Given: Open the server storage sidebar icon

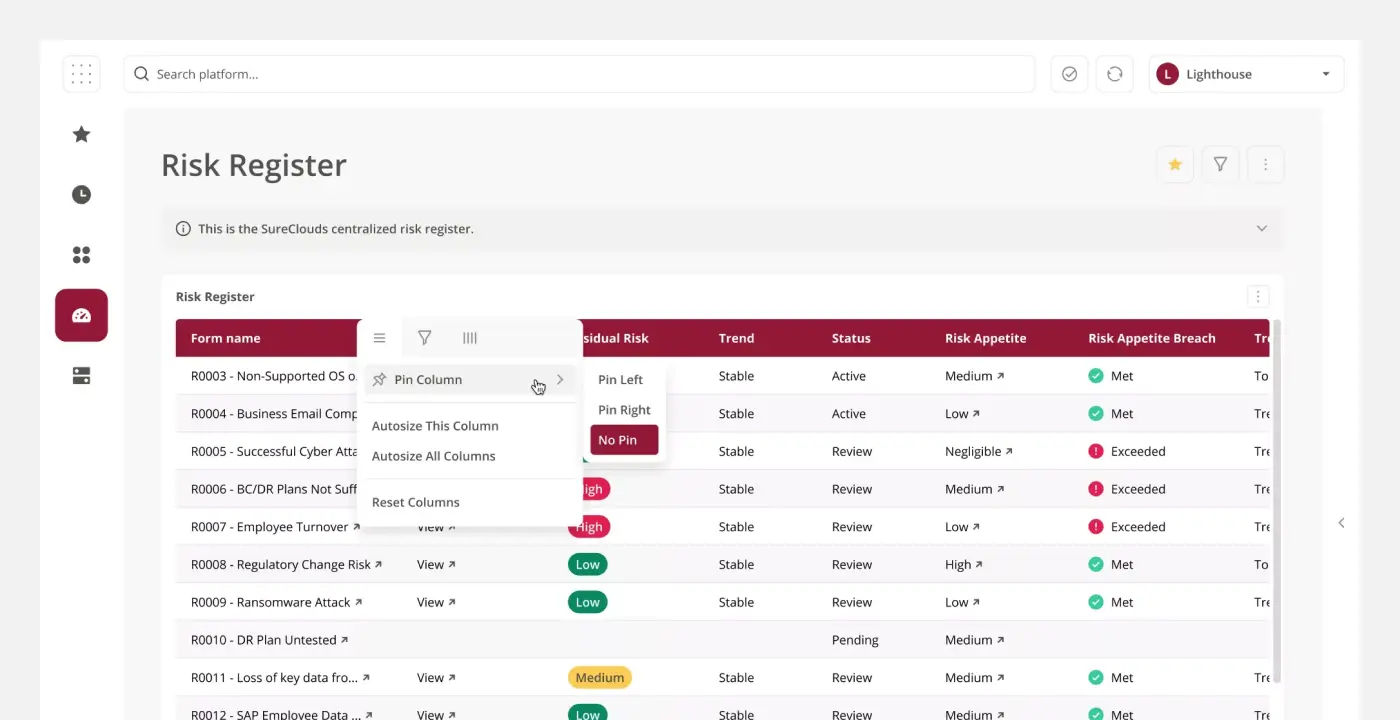Looking at the screenshot, I should (81, 376).
